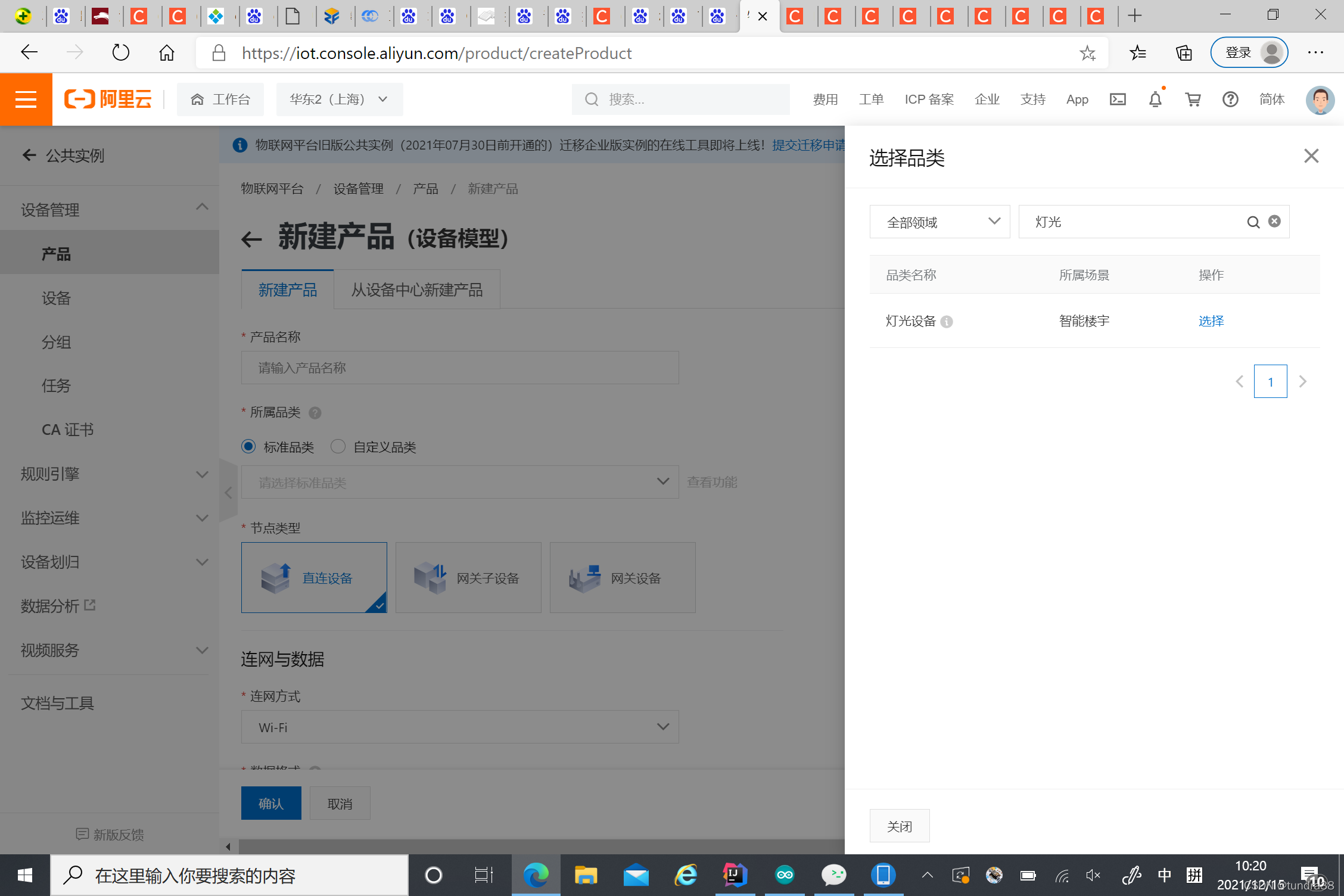Close the 选择品类 panel with X
The image size is (1344, 896).
pyautogui.click(x=1311, y=156)
